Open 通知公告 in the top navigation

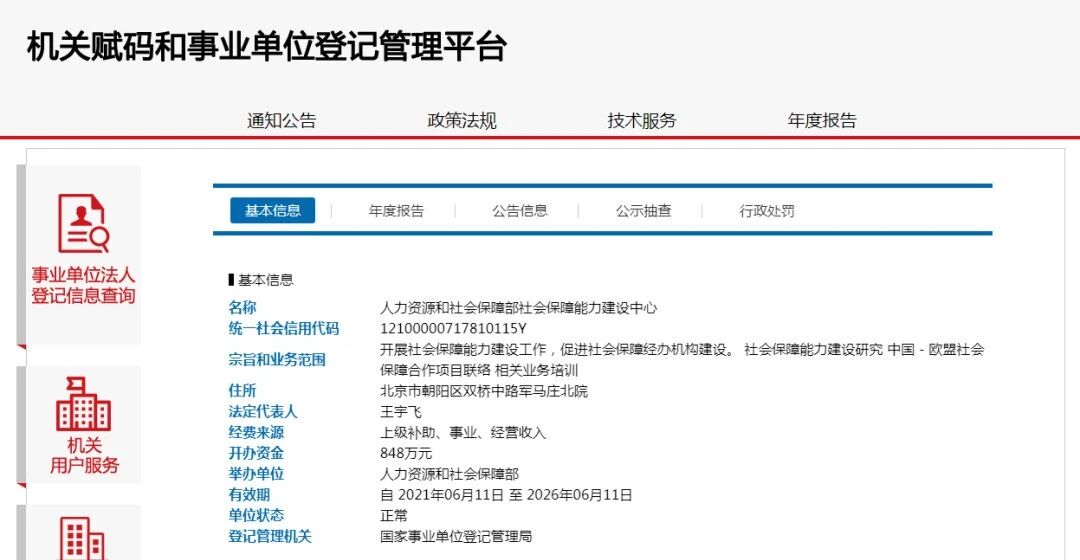coord(282,121)
